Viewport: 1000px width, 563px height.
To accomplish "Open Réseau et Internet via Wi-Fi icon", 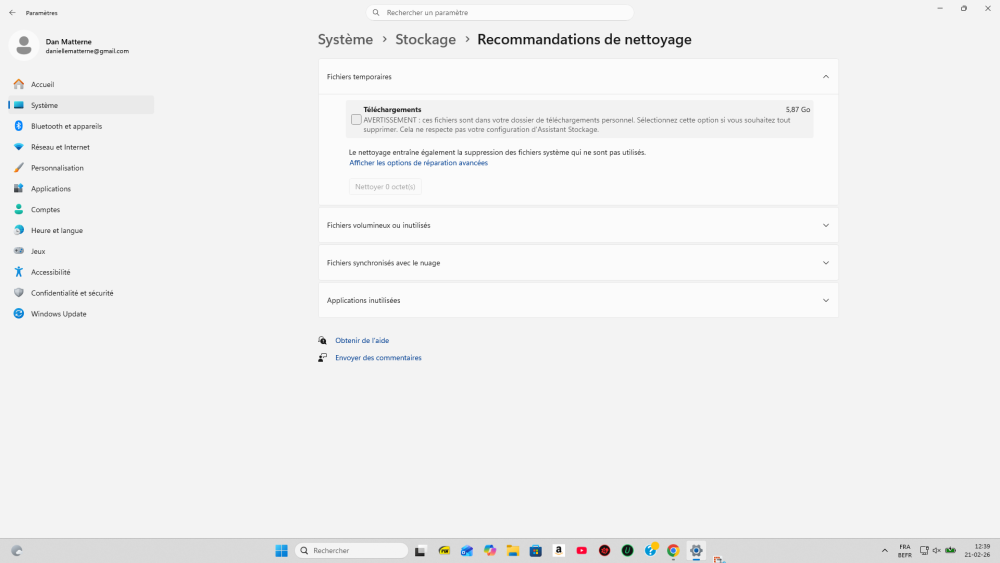I will [x=19, y=147].
